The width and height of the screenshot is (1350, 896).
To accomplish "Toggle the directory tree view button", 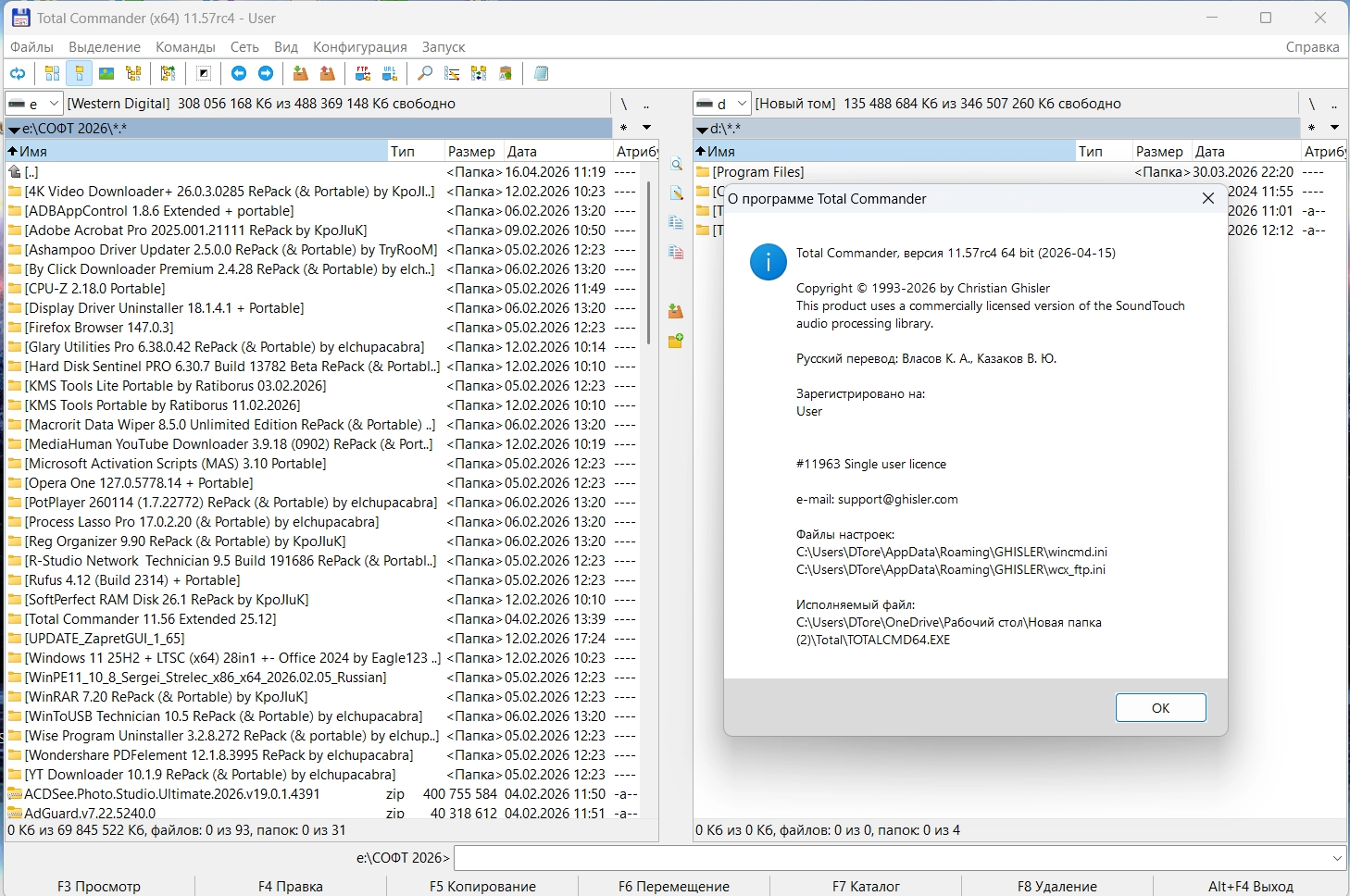I will [x=133, y=74].
